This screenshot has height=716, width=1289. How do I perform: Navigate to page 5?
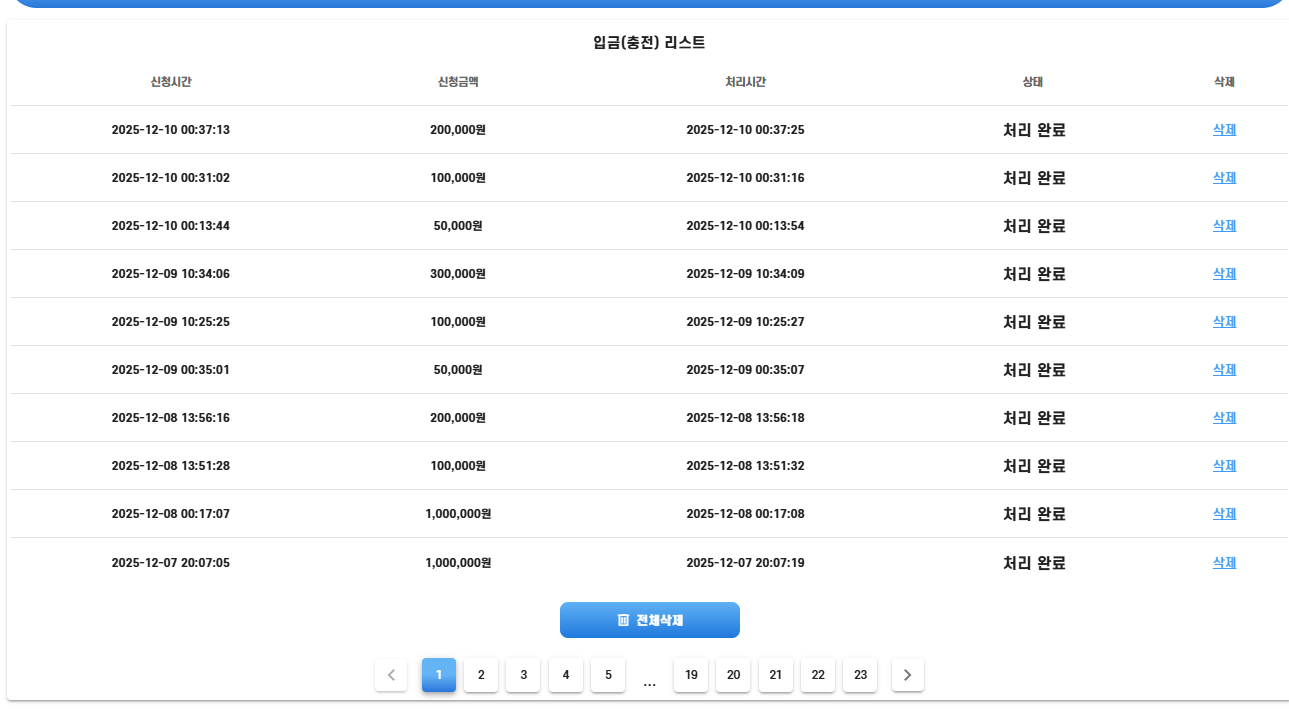point(608,675)
